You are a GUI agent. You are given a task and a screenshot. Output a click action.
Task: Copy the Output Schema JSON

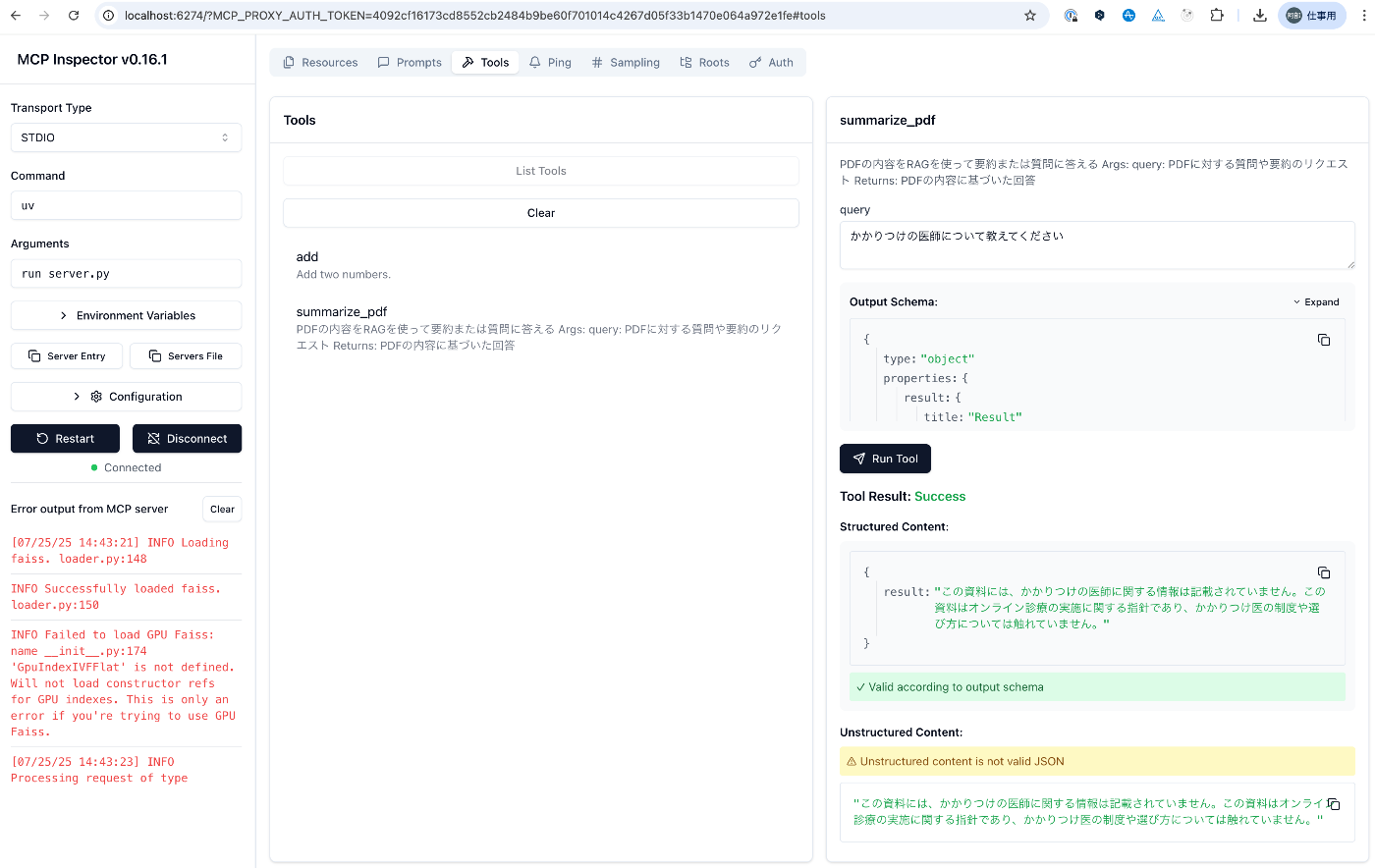pyautogui.click(x=1324, y=340)
